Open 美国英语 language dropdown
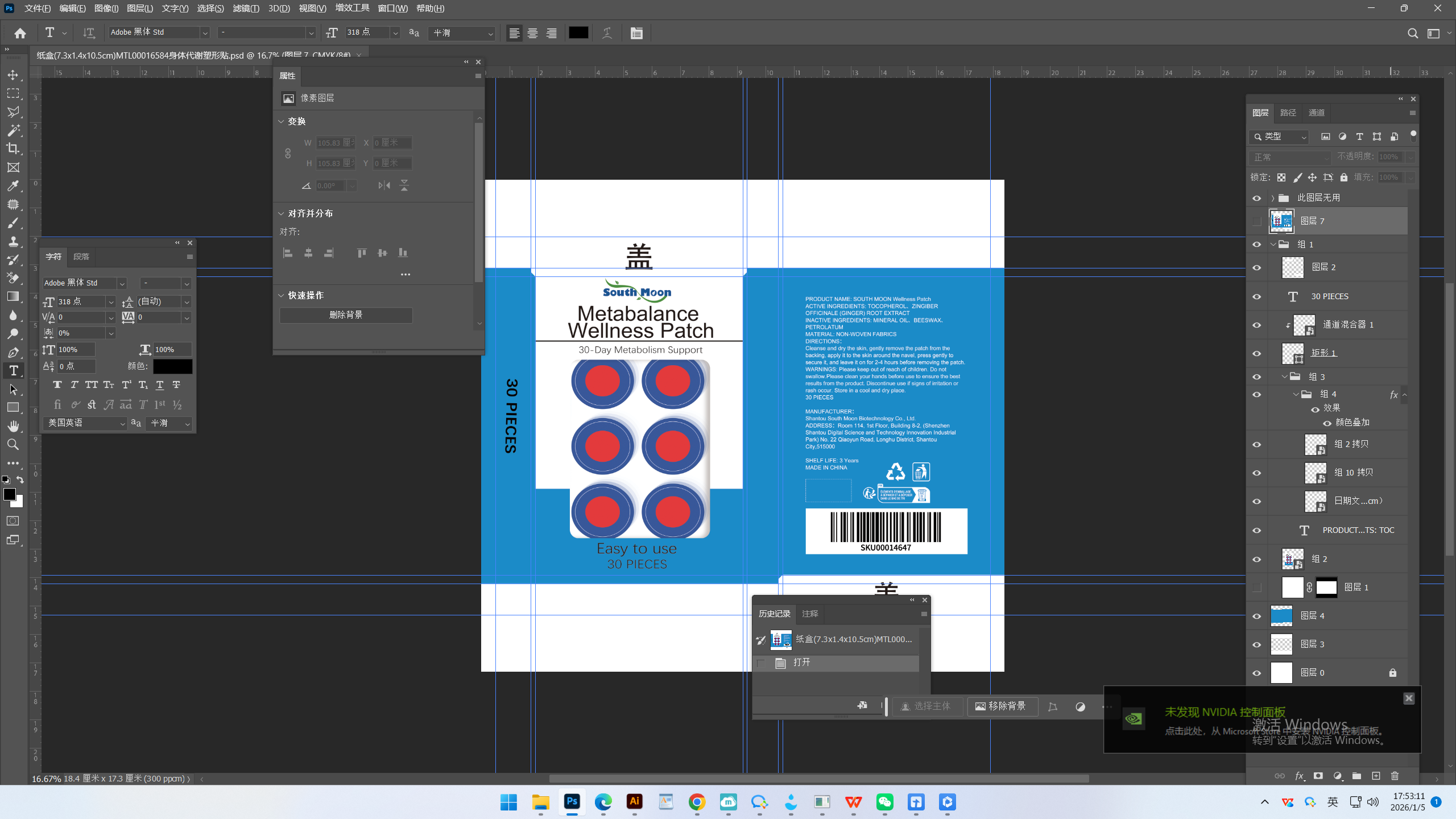 click(85, 423)
